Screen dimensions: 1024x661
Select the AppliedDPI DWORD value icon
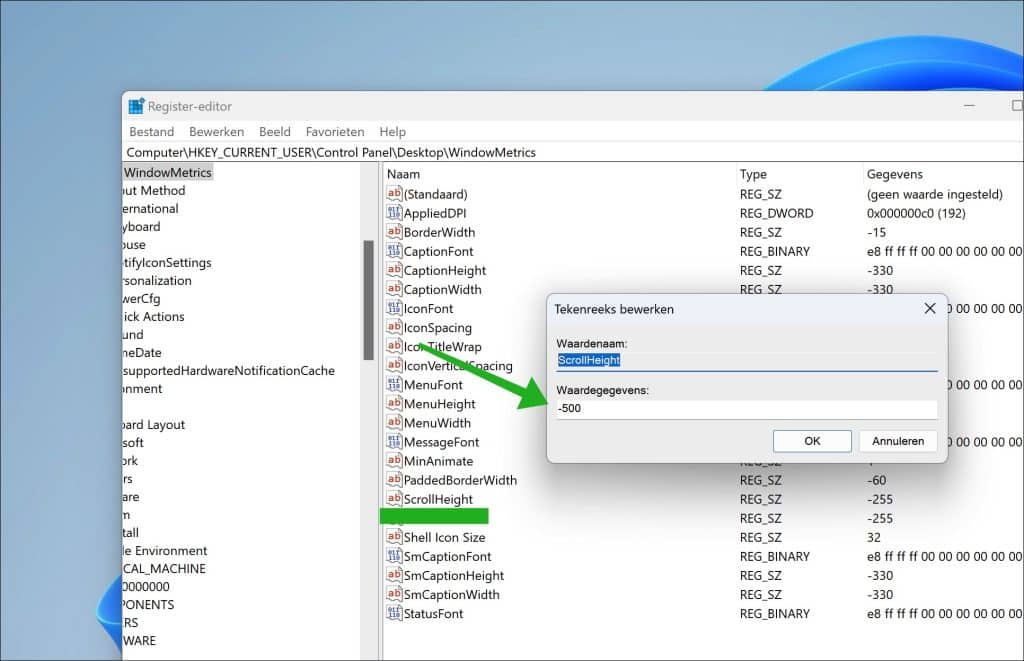(x=394, y=212)
